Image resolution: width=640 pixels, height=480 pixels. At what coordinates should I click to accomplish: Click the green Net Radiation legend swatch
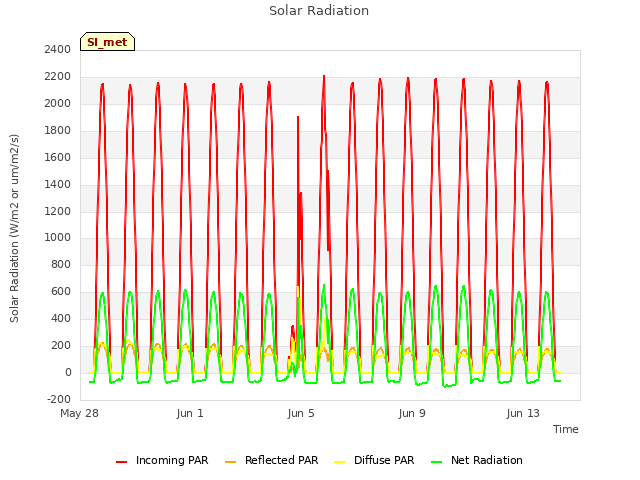coord(437,462)
